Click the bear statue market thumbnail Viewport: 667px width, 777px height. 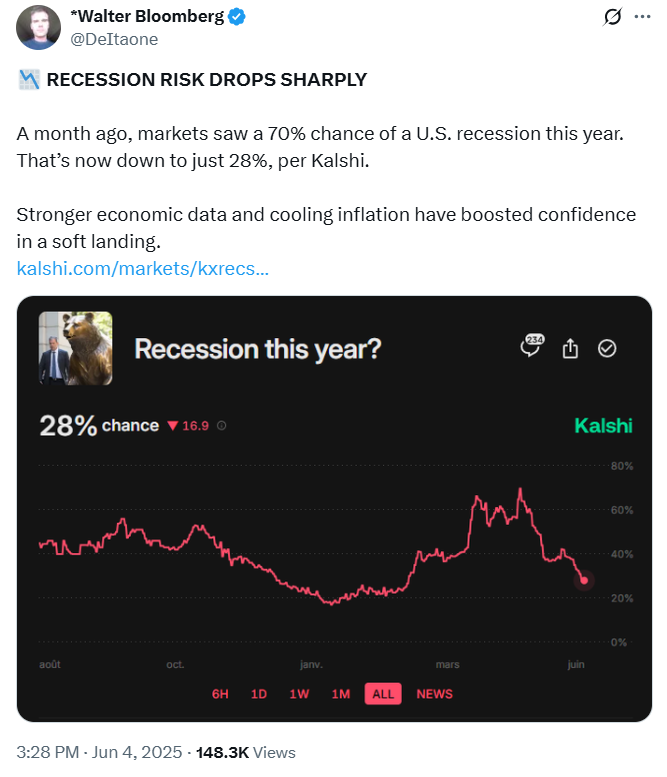click(75, 348)
